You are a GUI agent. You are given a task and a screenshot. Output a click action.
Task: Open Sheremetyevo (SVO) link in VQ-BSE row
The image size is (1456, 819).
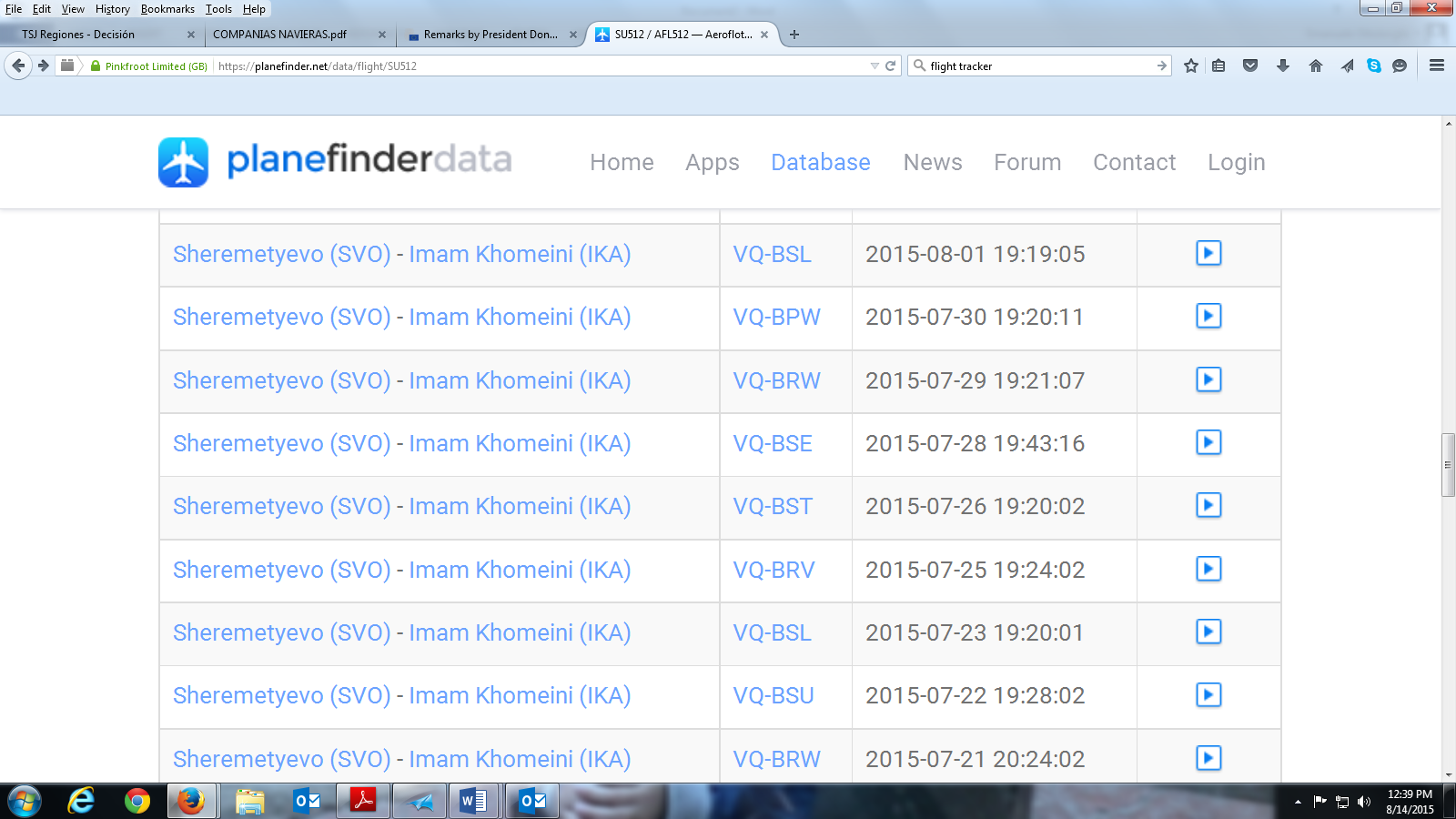tap(282, 443)
